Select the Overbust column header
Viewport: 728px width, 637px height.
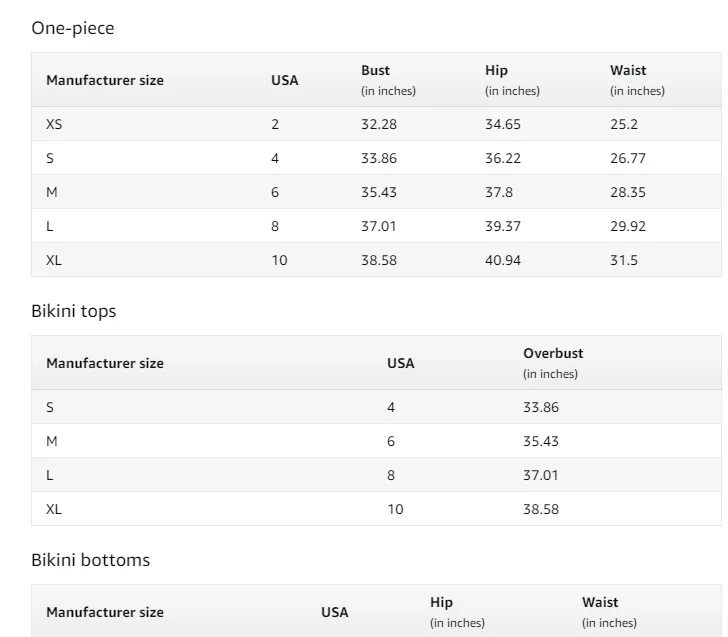pos(553,354)
